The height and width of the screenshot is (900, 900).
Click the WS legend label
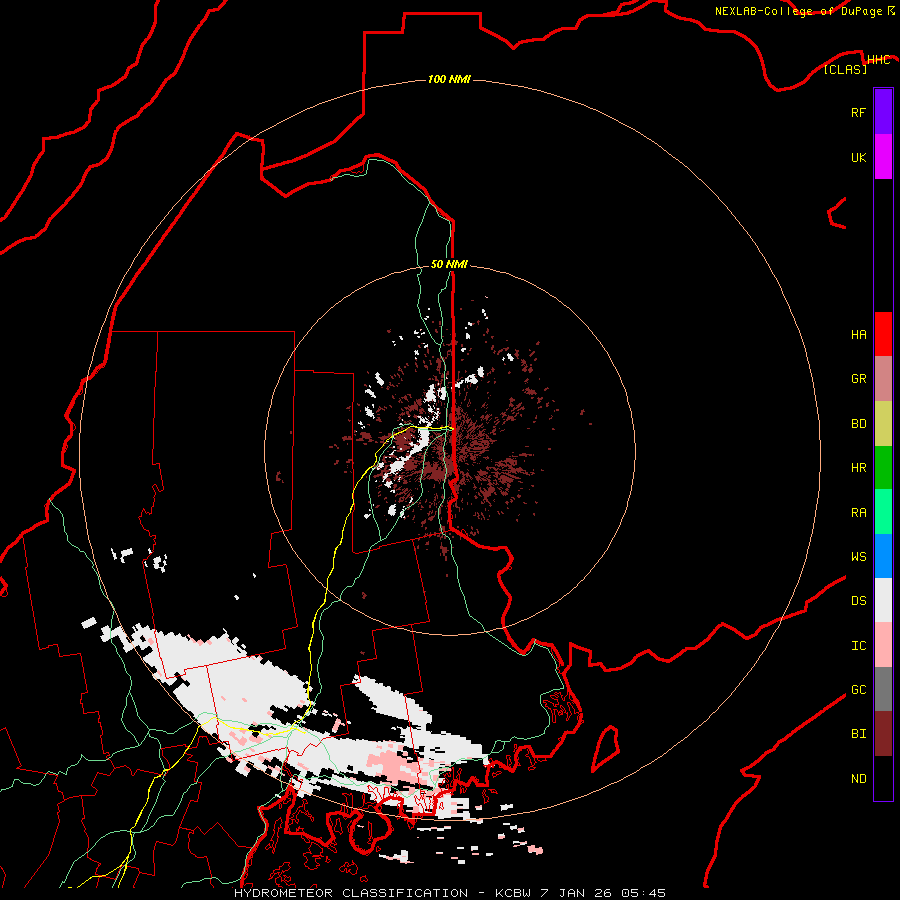pos(858,557)
